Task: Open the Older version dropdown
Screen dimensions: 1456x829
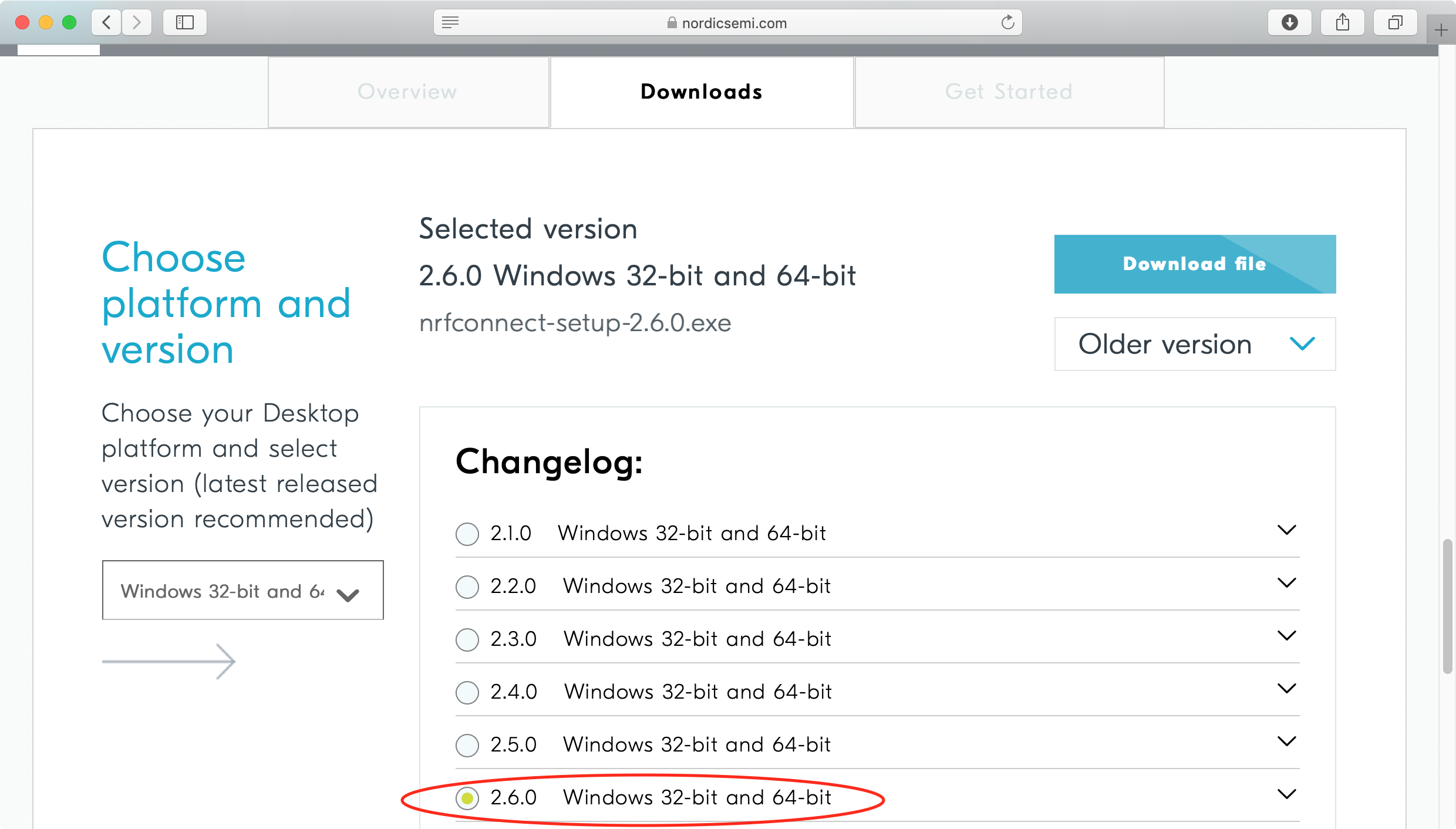Action: click(x=1195, y=344)
